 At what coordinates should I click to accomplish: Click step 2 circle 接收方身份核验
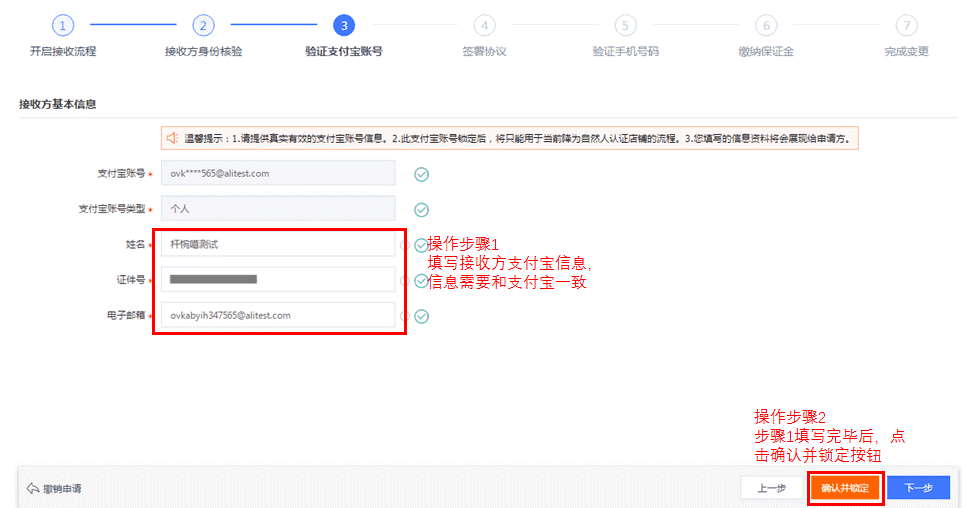pyautogui.click(x=203, y=26)
